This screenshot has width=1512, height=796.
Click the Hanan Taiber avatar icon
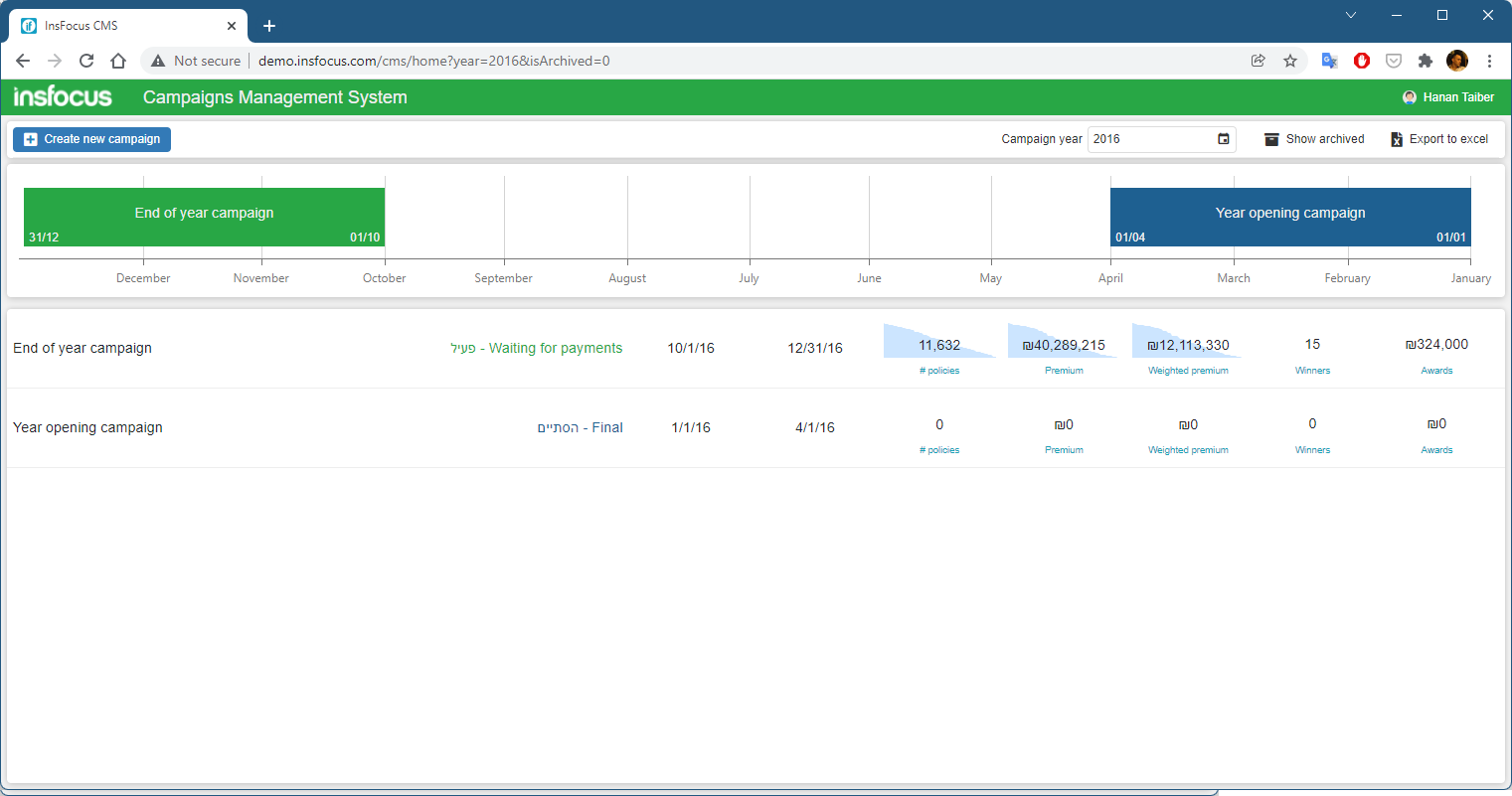pos(1410,96)
